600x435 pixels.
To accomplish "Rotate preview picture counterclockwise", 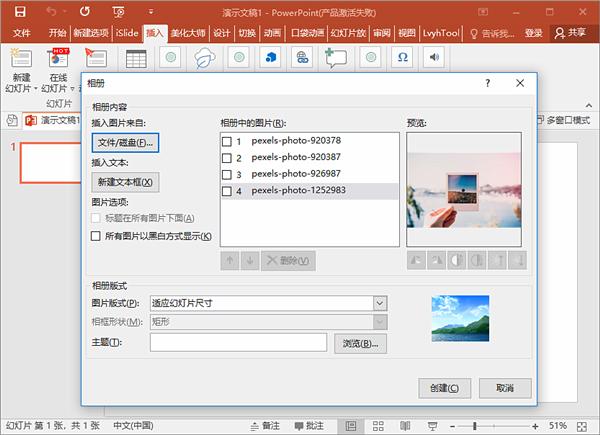I will (416, 261).
